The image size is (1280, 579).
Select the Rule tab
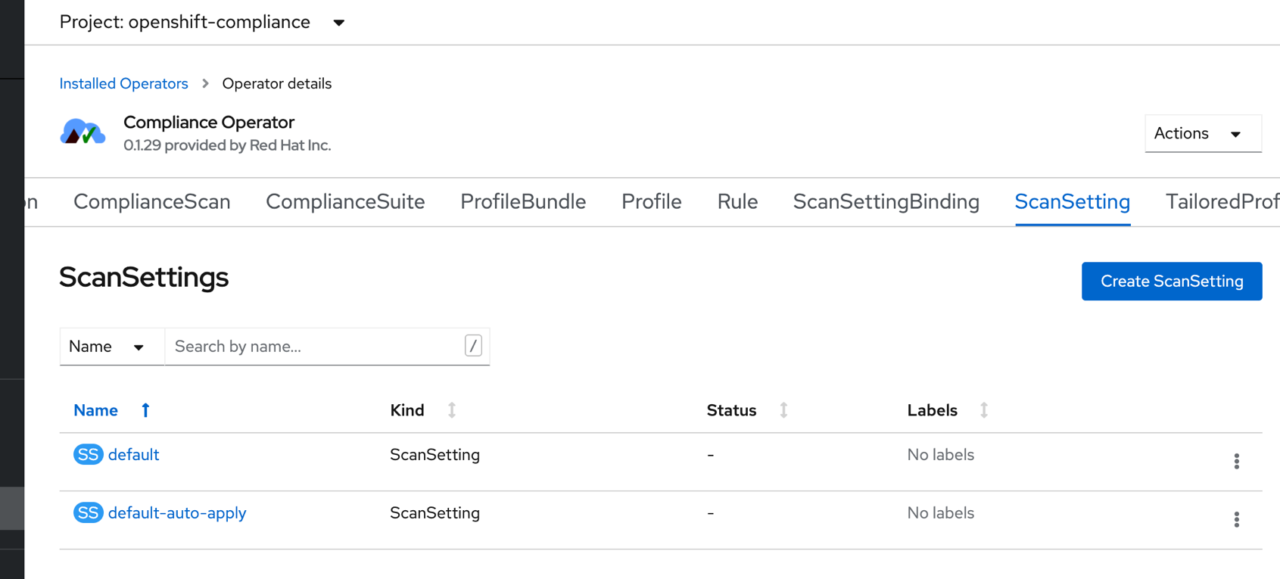click(737, 202)
